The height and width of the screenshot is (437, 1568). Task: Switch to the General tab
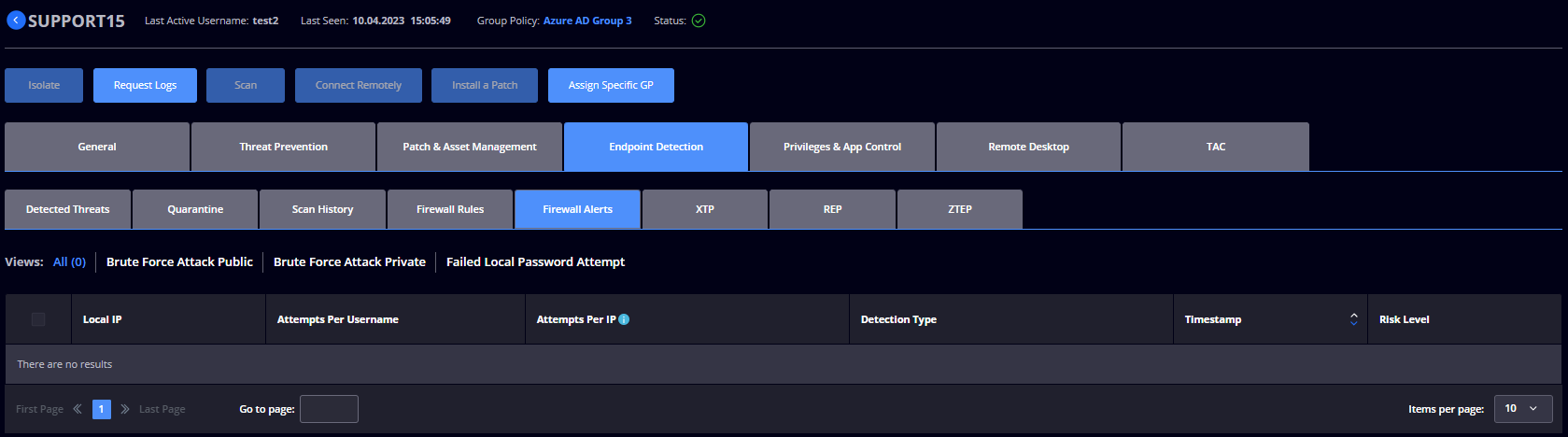click(x=97, y=147)
